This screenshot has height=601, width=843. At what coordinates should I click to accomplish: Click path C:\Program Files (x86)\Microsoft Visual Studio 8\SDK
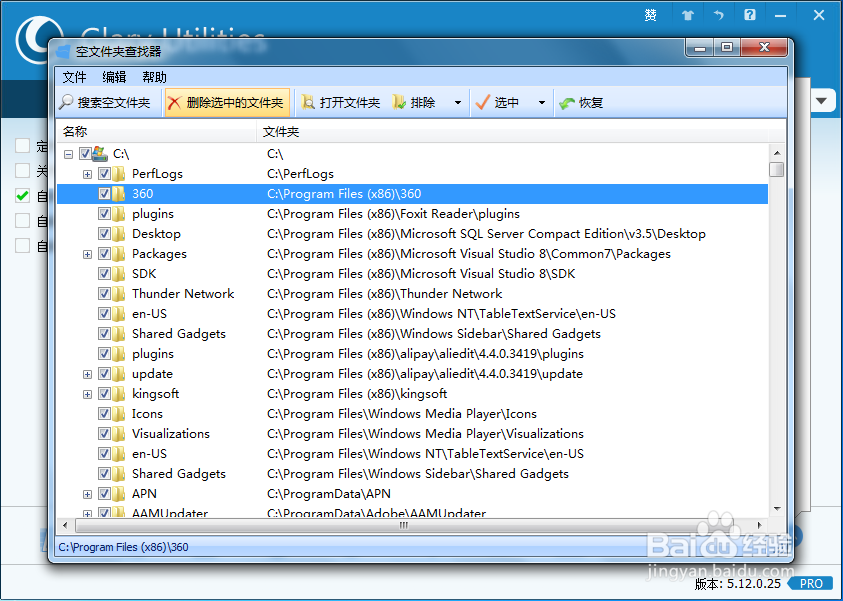(421, 274)
